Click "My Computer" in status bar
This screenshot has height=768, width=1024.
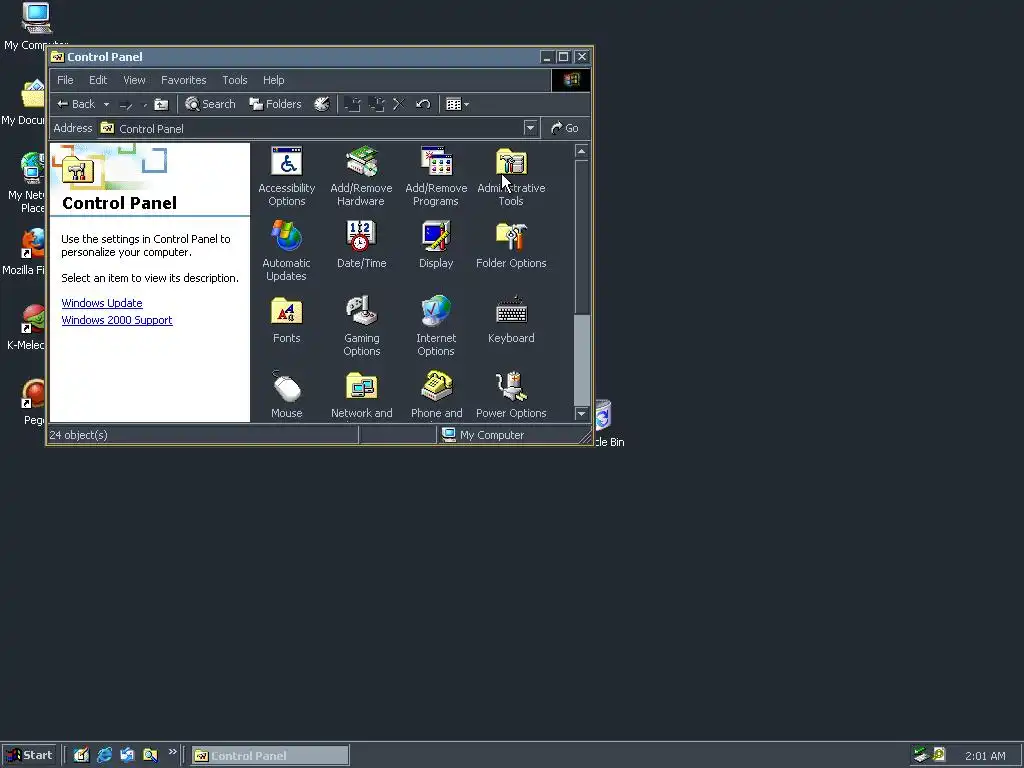[x=483, y=435]
